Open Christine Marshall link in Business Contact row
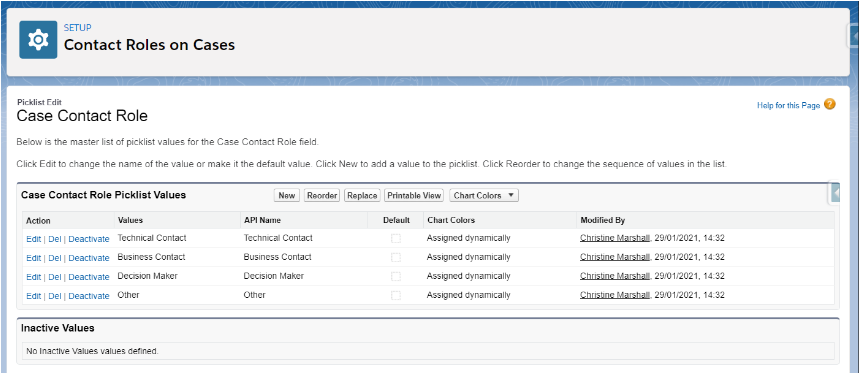The image size is (859, 373). [615, 257]
